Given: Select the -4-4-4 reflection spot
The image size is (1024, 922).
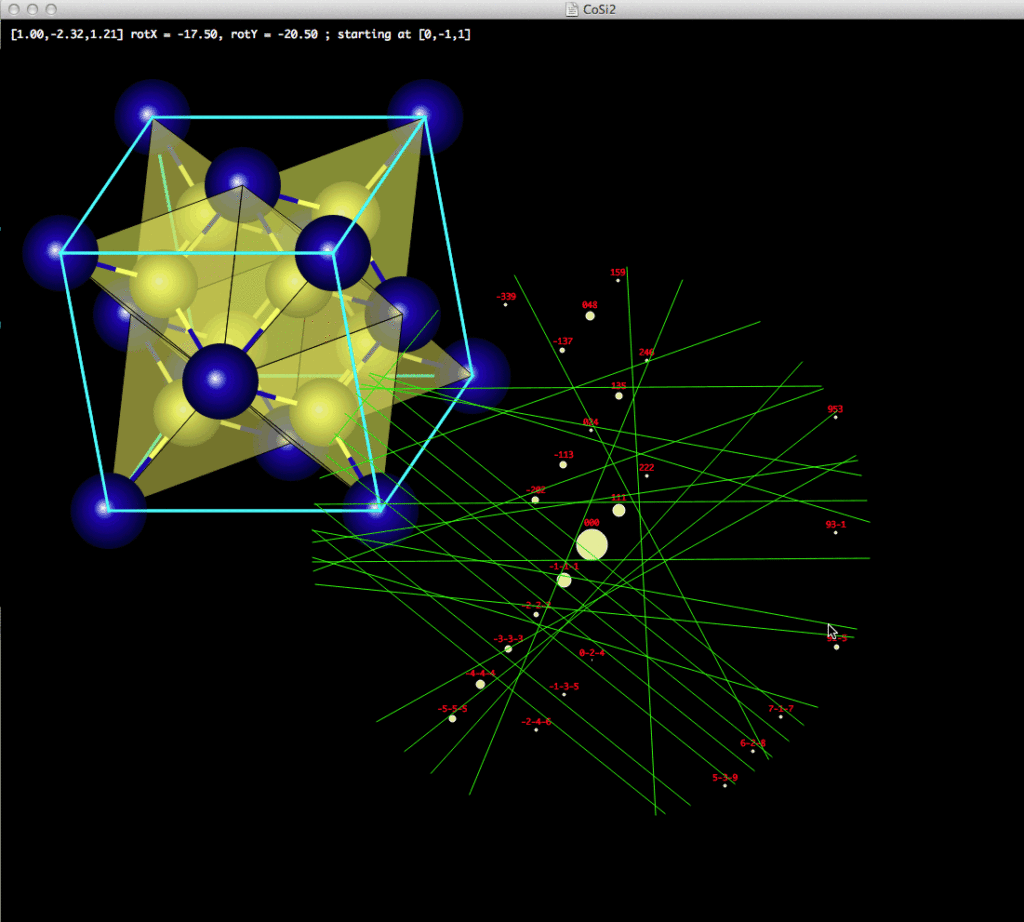Looking at the screenshot, I should [480, 684].
